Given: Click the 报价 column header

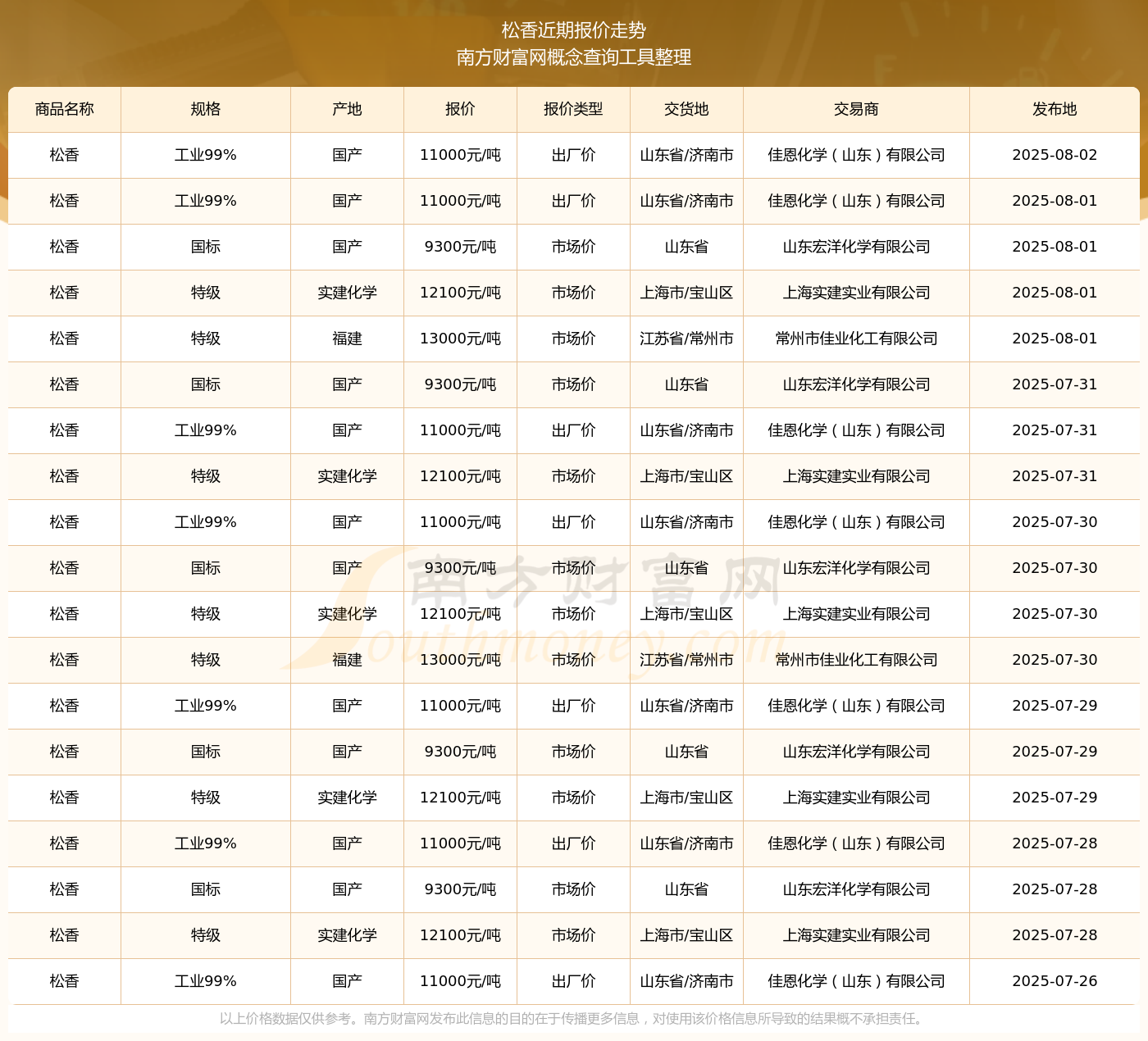Looking at the screenshot, I should coord(460,109).
